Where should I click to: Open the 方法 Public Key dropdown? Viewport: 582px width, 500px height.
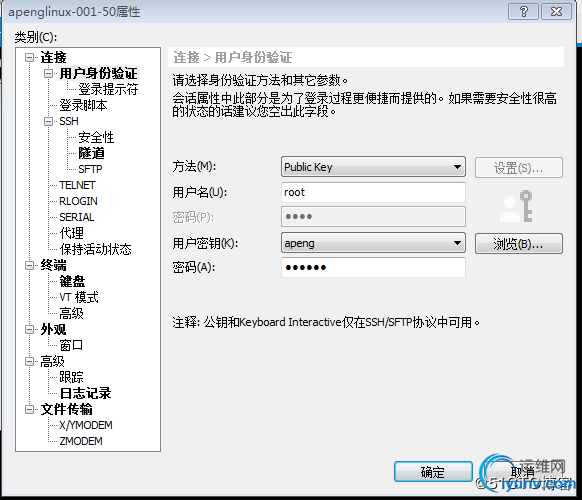(458, 167)
